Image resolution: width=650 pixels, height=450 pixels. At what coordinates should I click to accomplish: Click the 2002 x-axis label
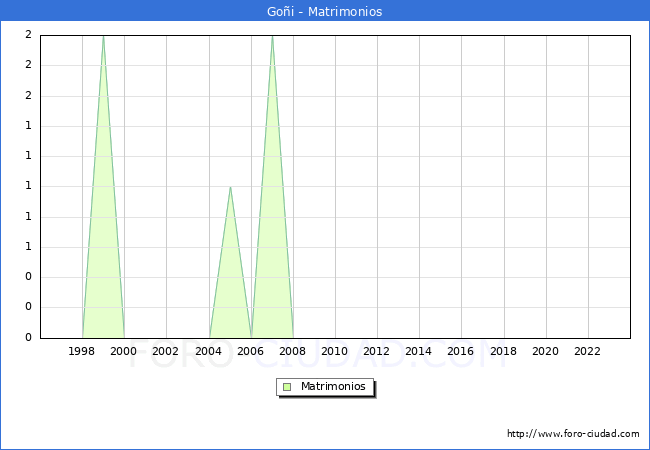tap(166, 351)
